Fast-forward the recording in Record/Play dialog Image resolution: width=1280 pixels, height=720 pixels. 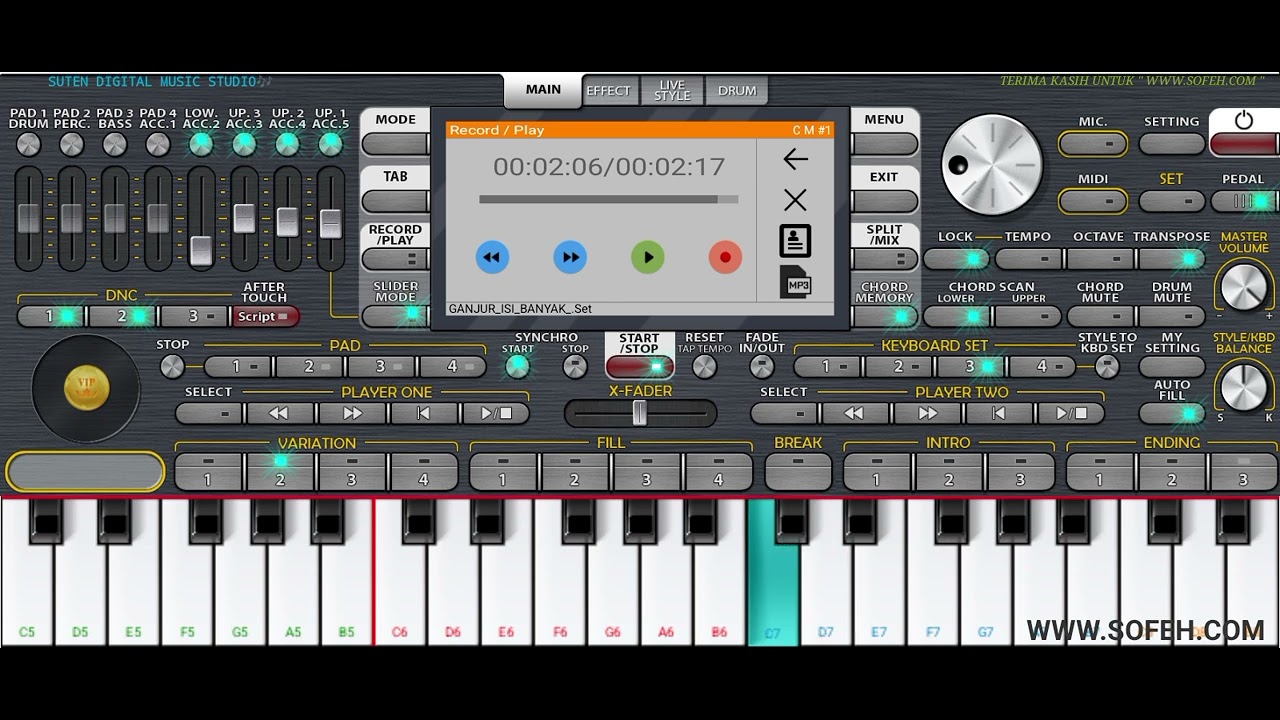pyautogui.click(x=570, y=257)
